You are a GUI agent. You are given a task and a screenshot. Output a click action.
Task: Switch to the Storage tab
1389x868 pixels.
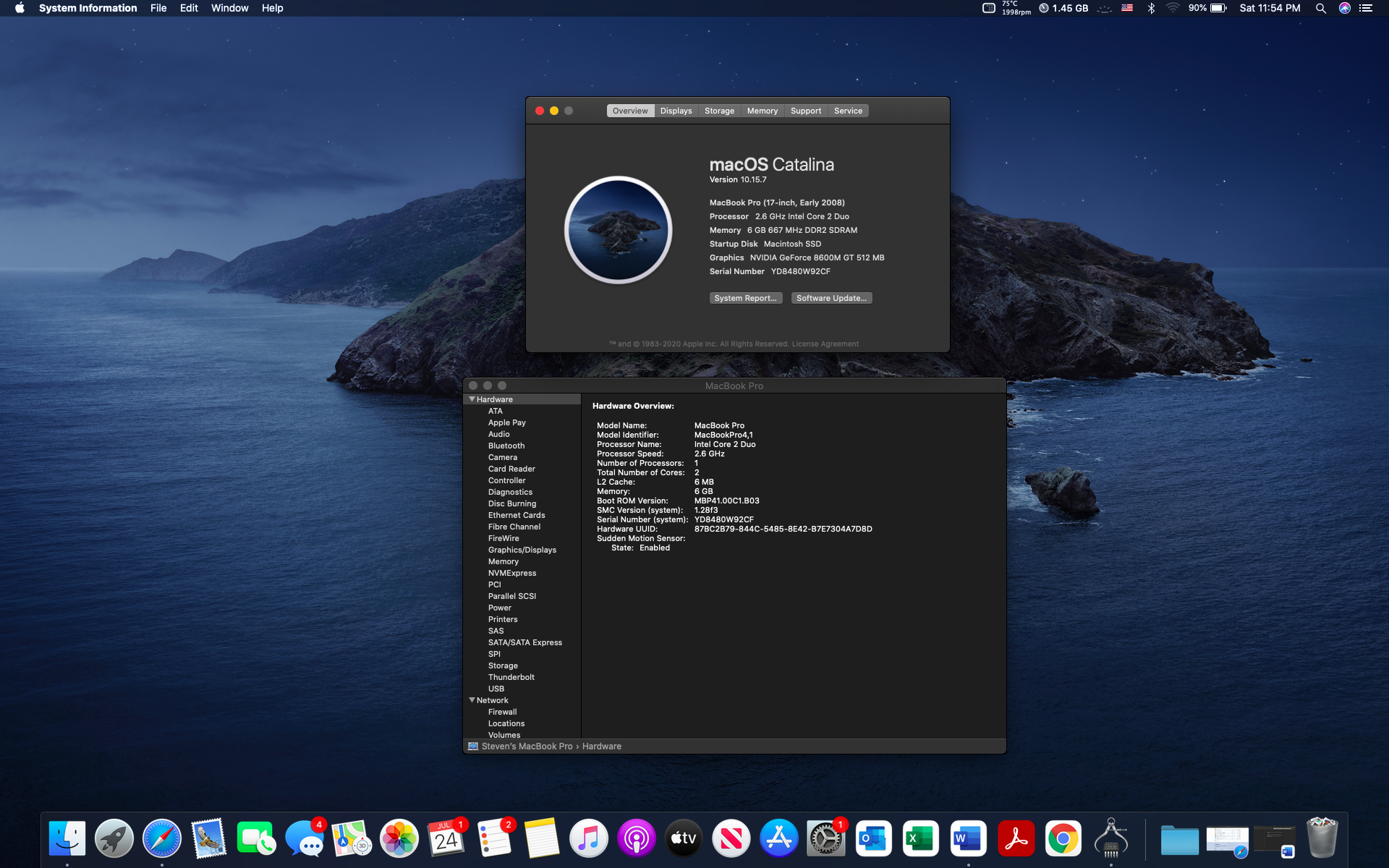pyautogui.click(x=718, y=111)
